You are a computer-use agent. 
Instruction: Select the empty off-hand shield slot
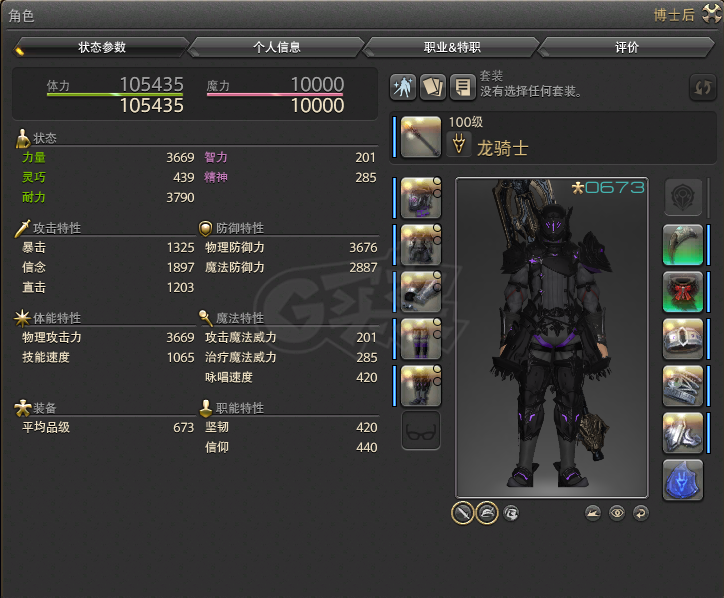coord(683,198)
